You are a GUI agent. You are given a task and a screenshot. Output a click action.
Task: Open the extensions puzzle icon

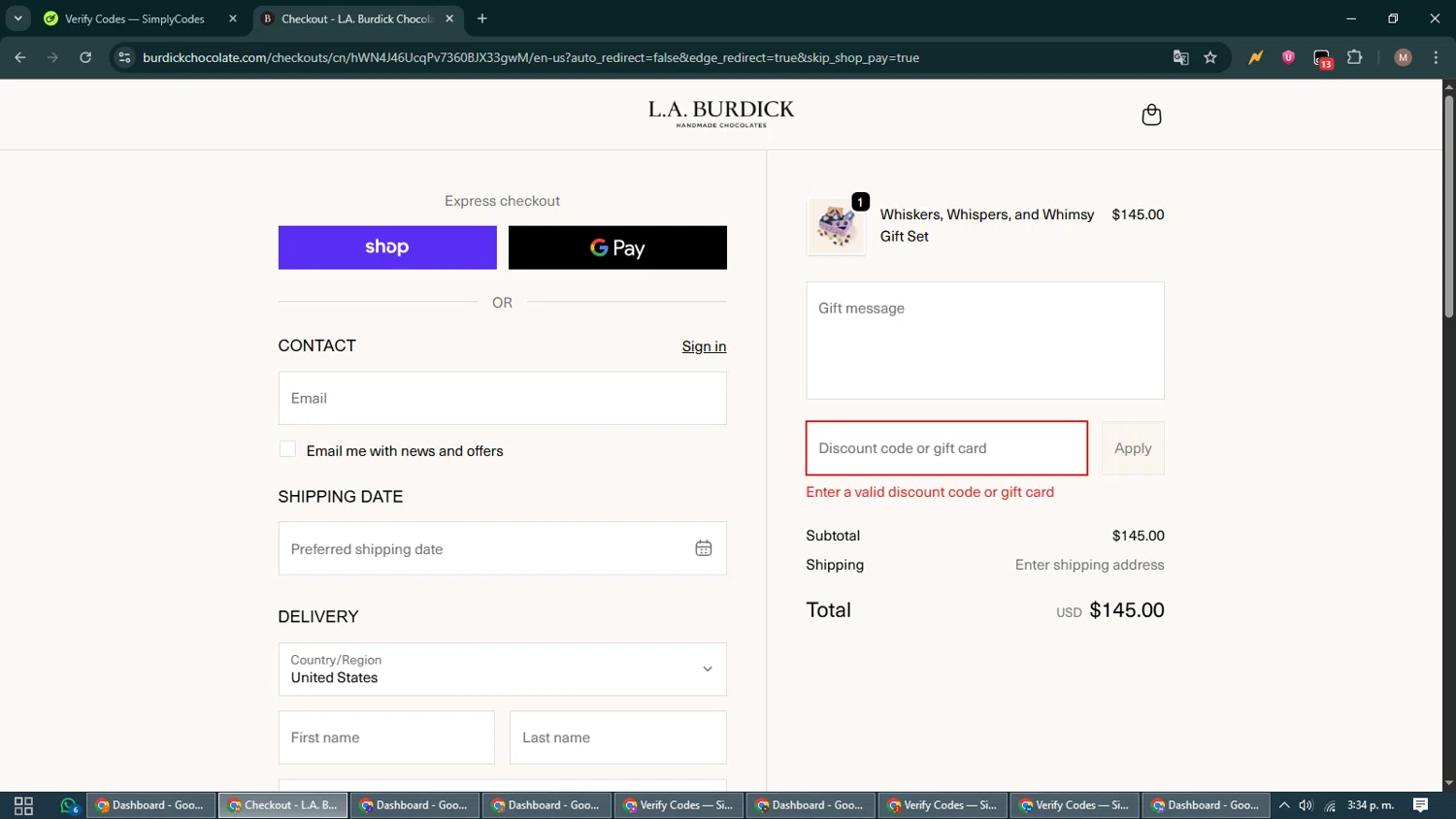tap(1355, 57)
